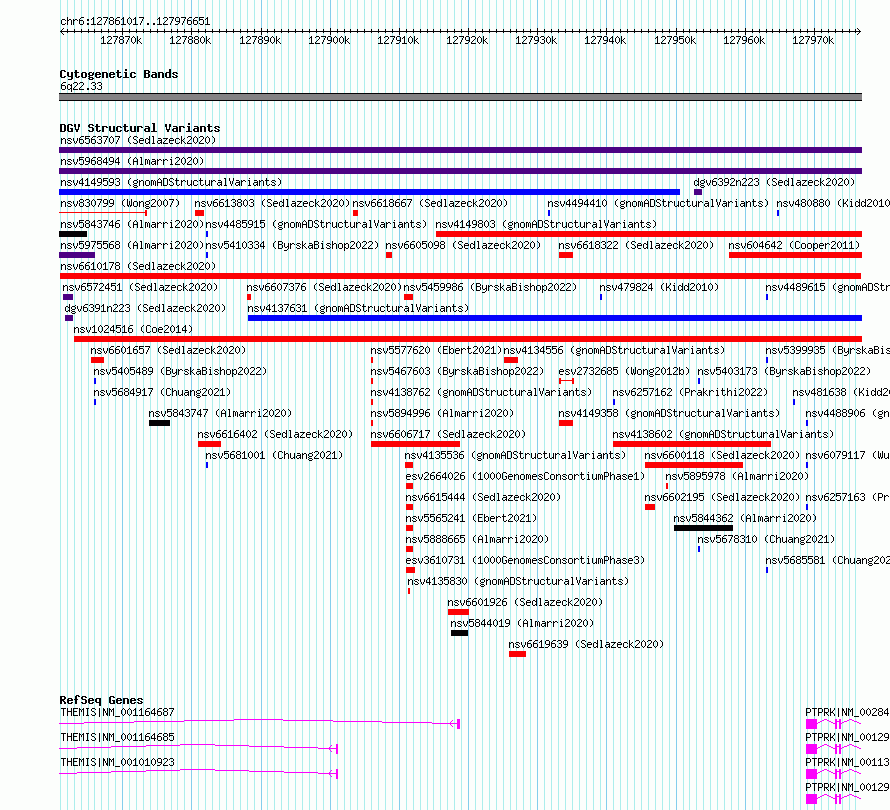
Task: Select the esv2732685 (Wong2012b) label
Action: coord(624,371)
